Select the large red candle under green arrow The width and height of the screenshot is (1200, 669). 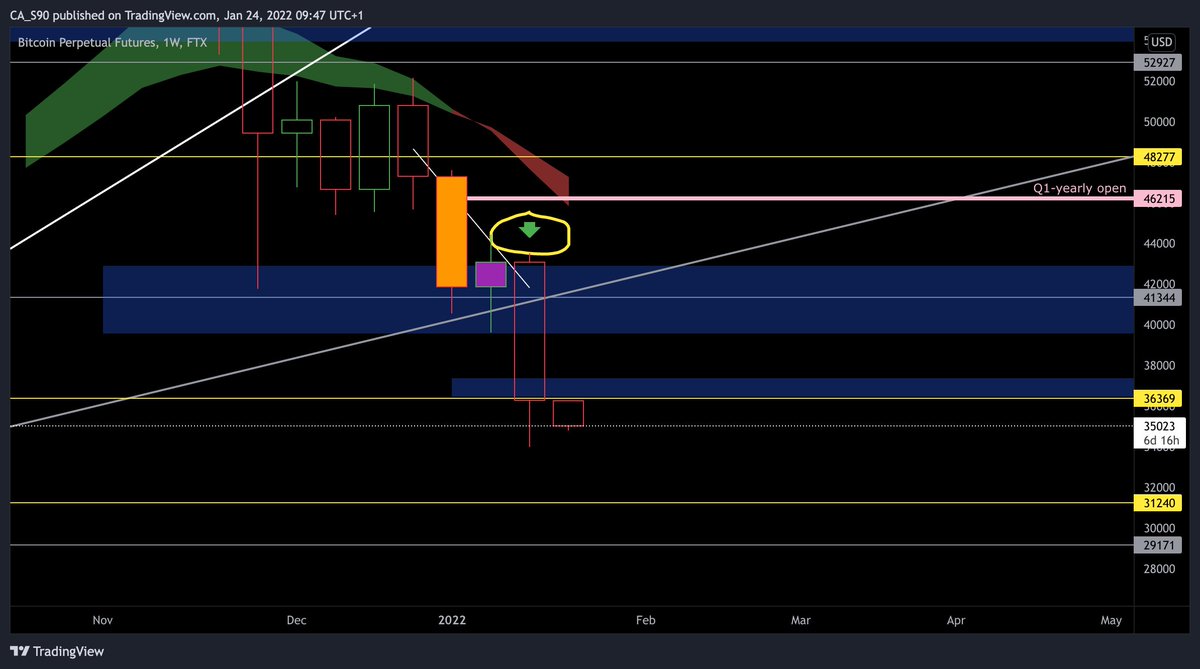(530, 331)
